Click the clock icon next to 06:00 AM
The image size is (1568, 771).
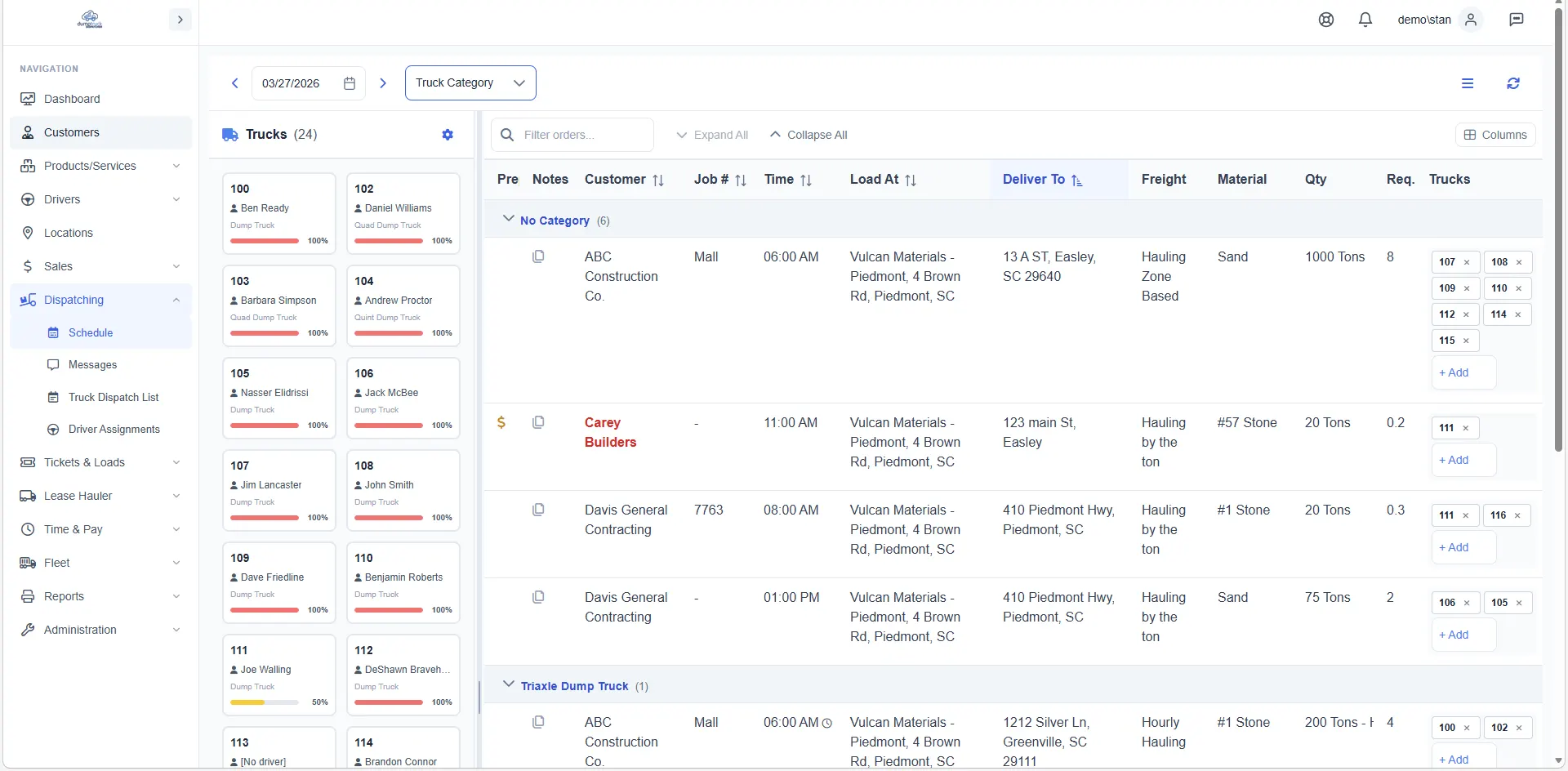pos(828,724)
